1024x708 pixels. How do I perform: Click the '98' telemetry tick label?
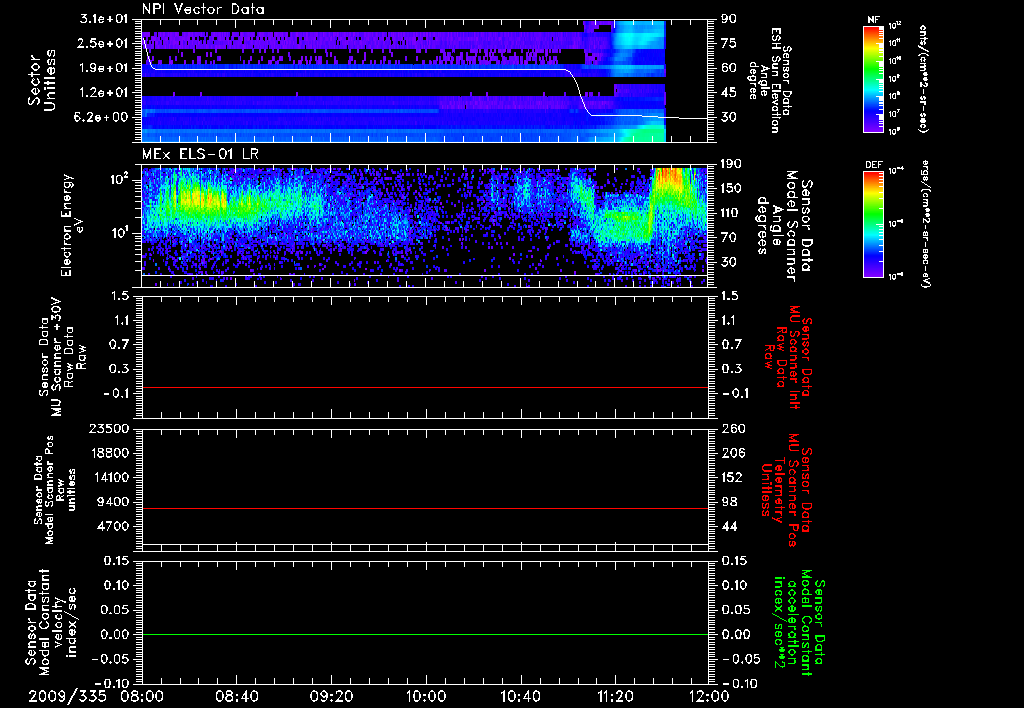click(729, 502)
